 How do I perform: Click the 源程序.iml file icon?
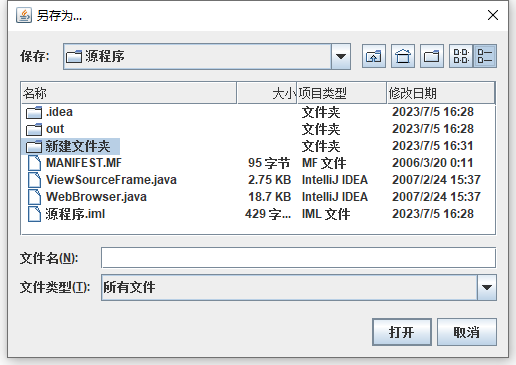click(35, 214)
